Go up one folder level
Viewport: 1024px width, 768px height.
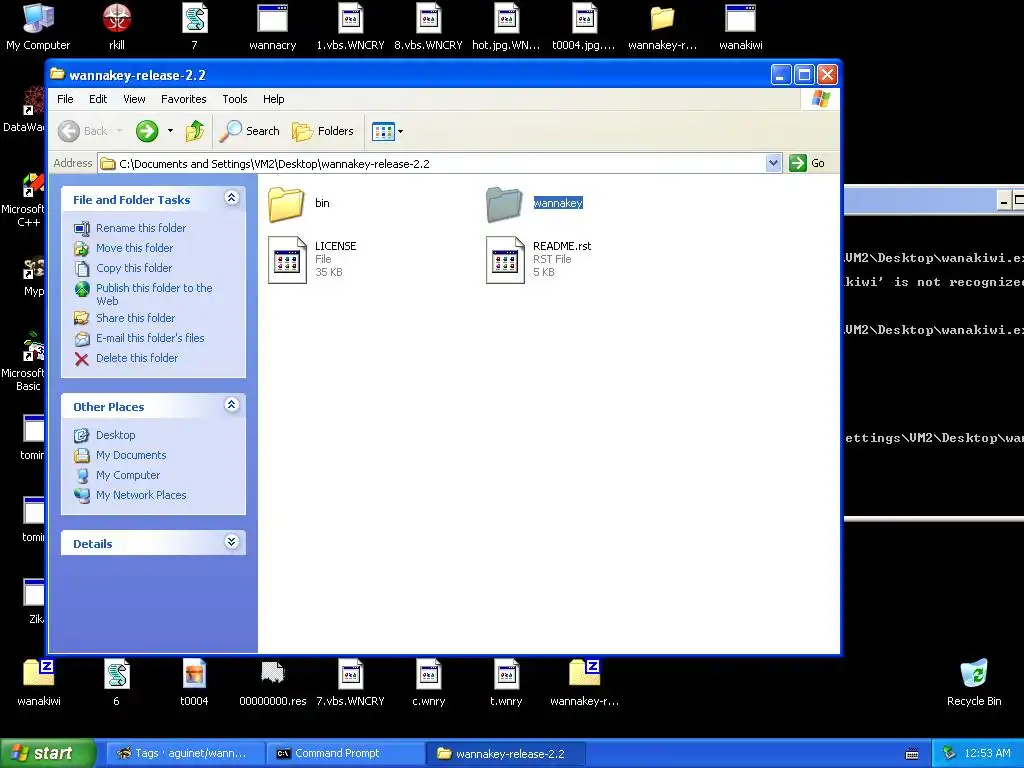tap(195, 131)
